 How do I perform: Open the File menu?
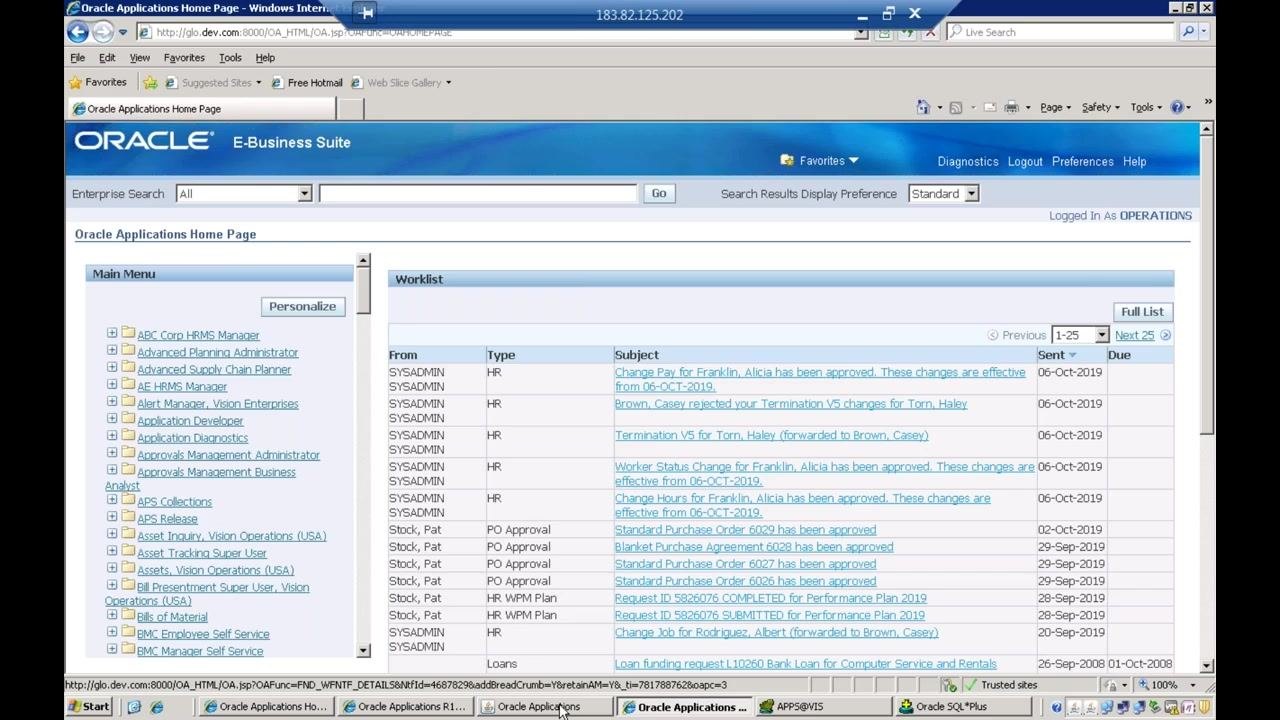(77, 58)
